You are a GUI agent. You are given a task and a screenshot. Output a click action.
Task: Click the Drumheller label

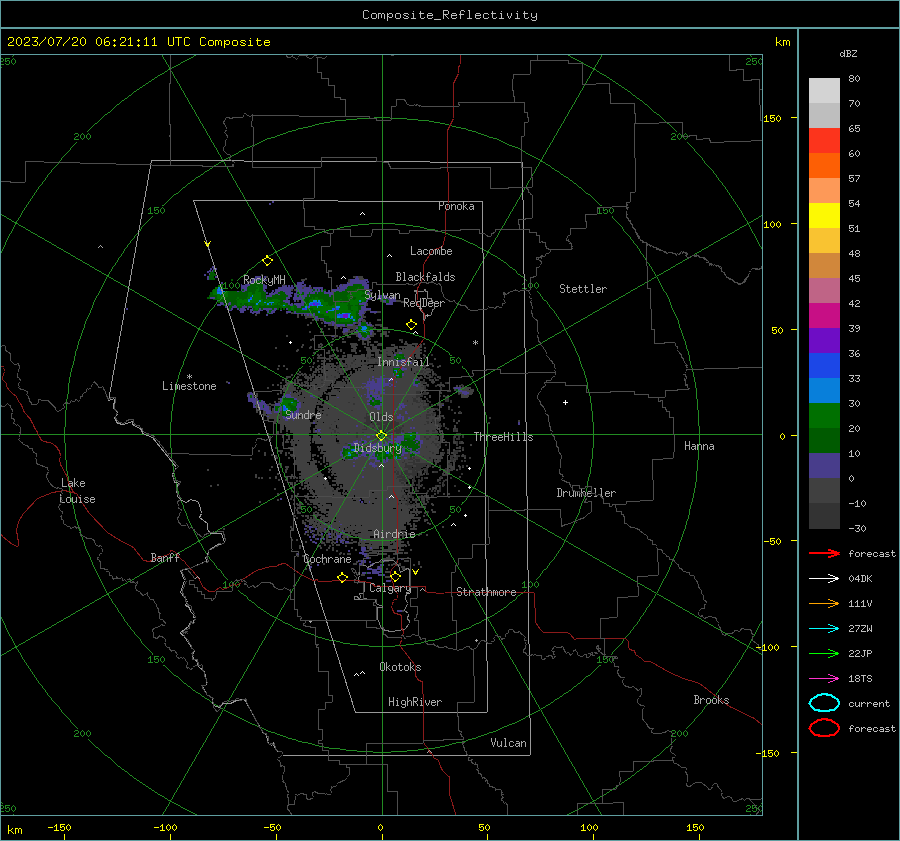coord(586,493)
